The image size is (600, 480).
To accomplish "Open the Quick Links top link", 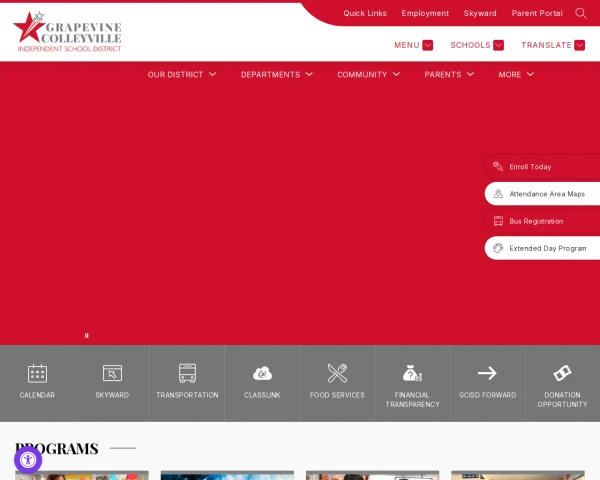I will click(365, 13).
